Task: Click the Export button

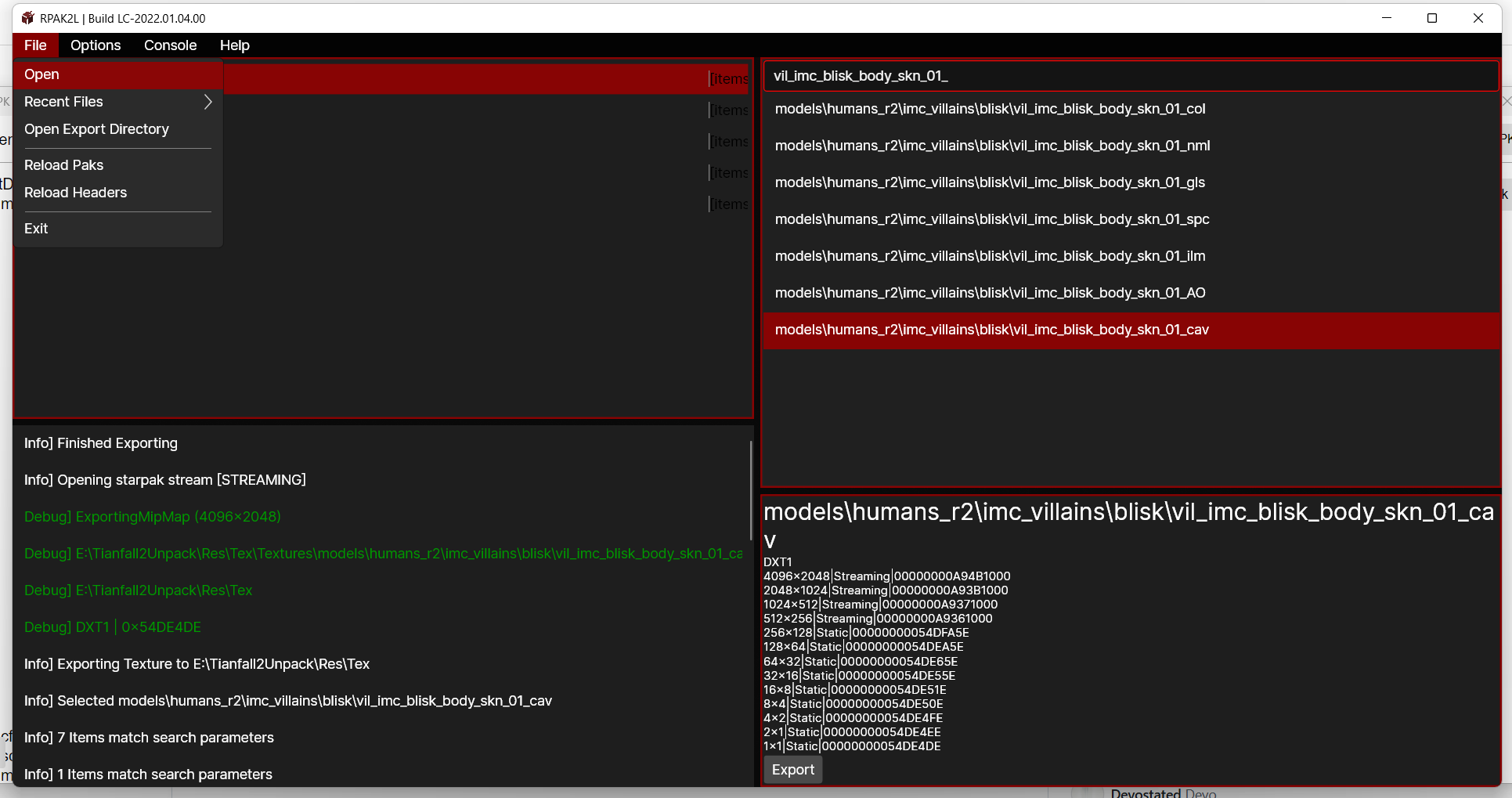Action: (792, 770)
